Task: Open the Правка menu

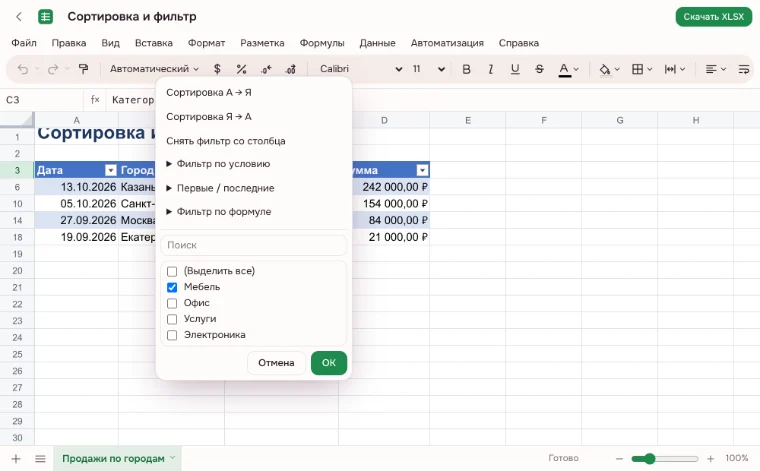Action: pos(69,43)
